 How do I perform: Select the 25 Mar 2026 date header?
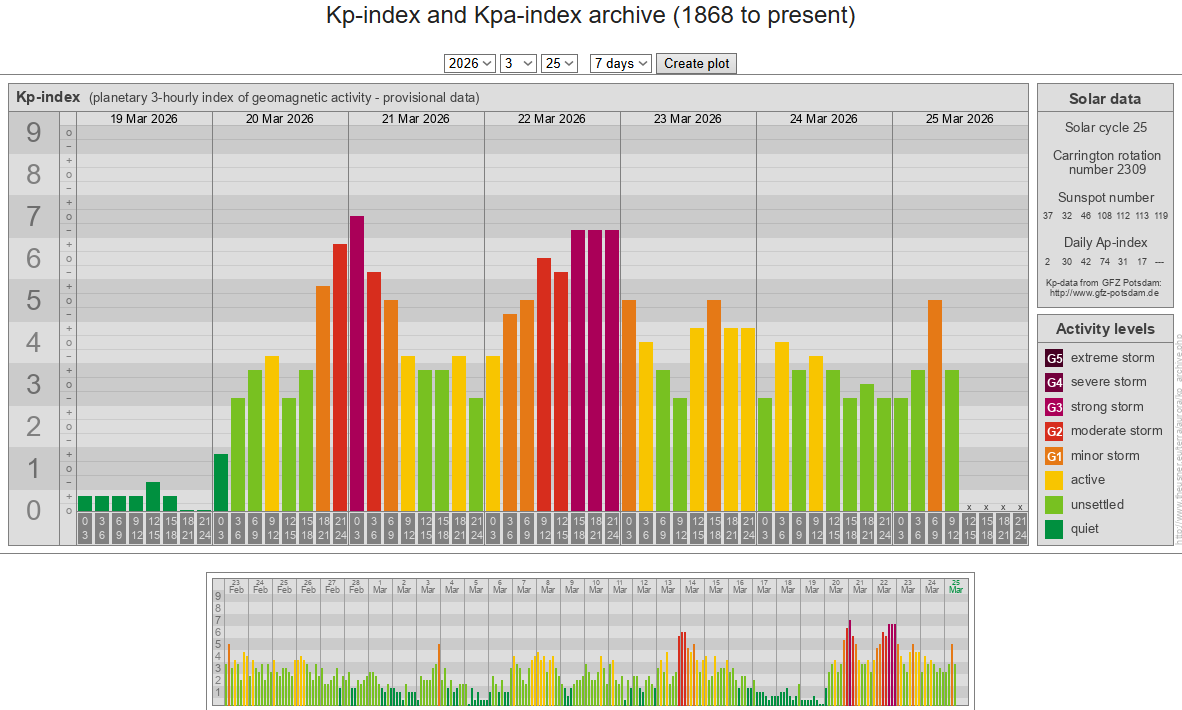click(x=960, y=118)
